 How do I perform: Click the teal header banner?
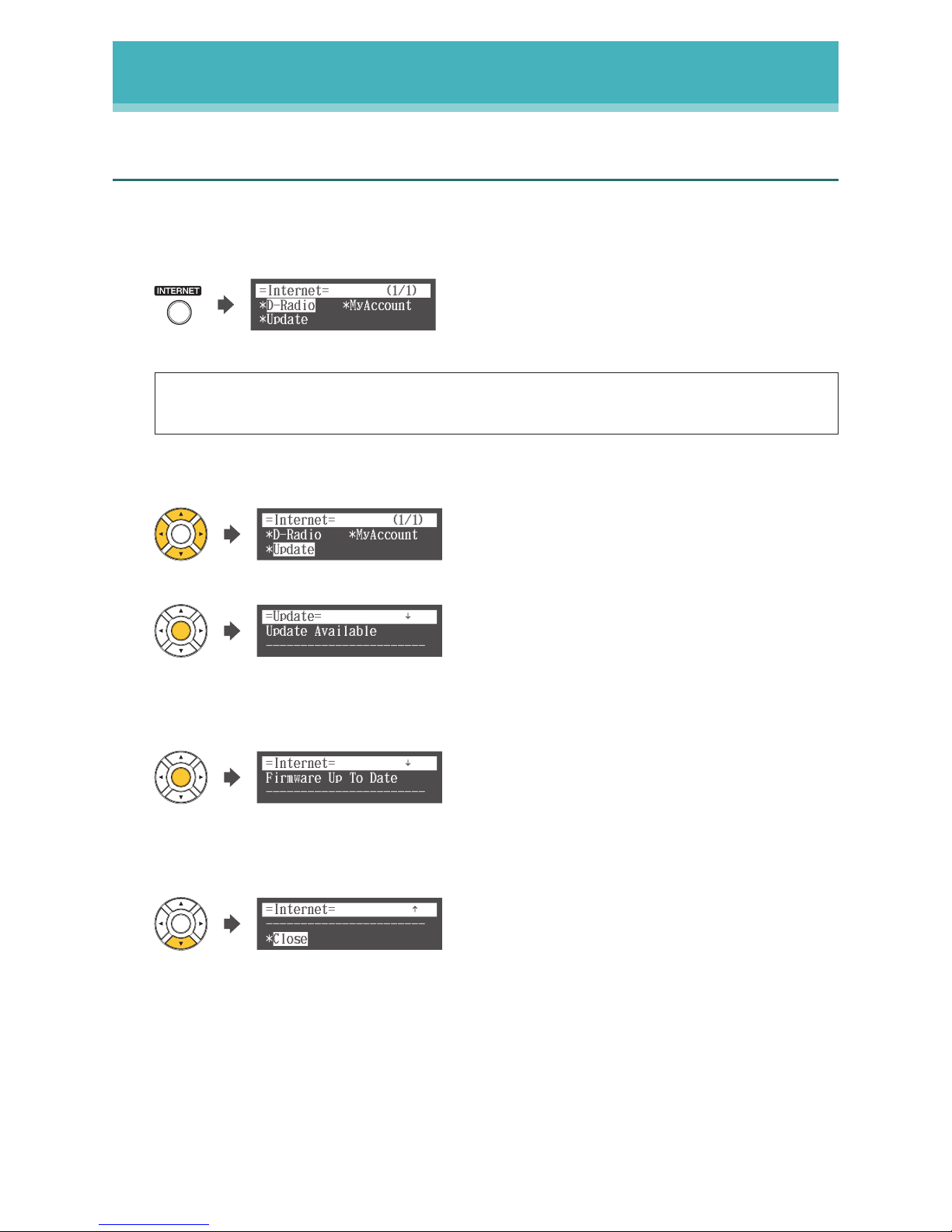(476, 76)
